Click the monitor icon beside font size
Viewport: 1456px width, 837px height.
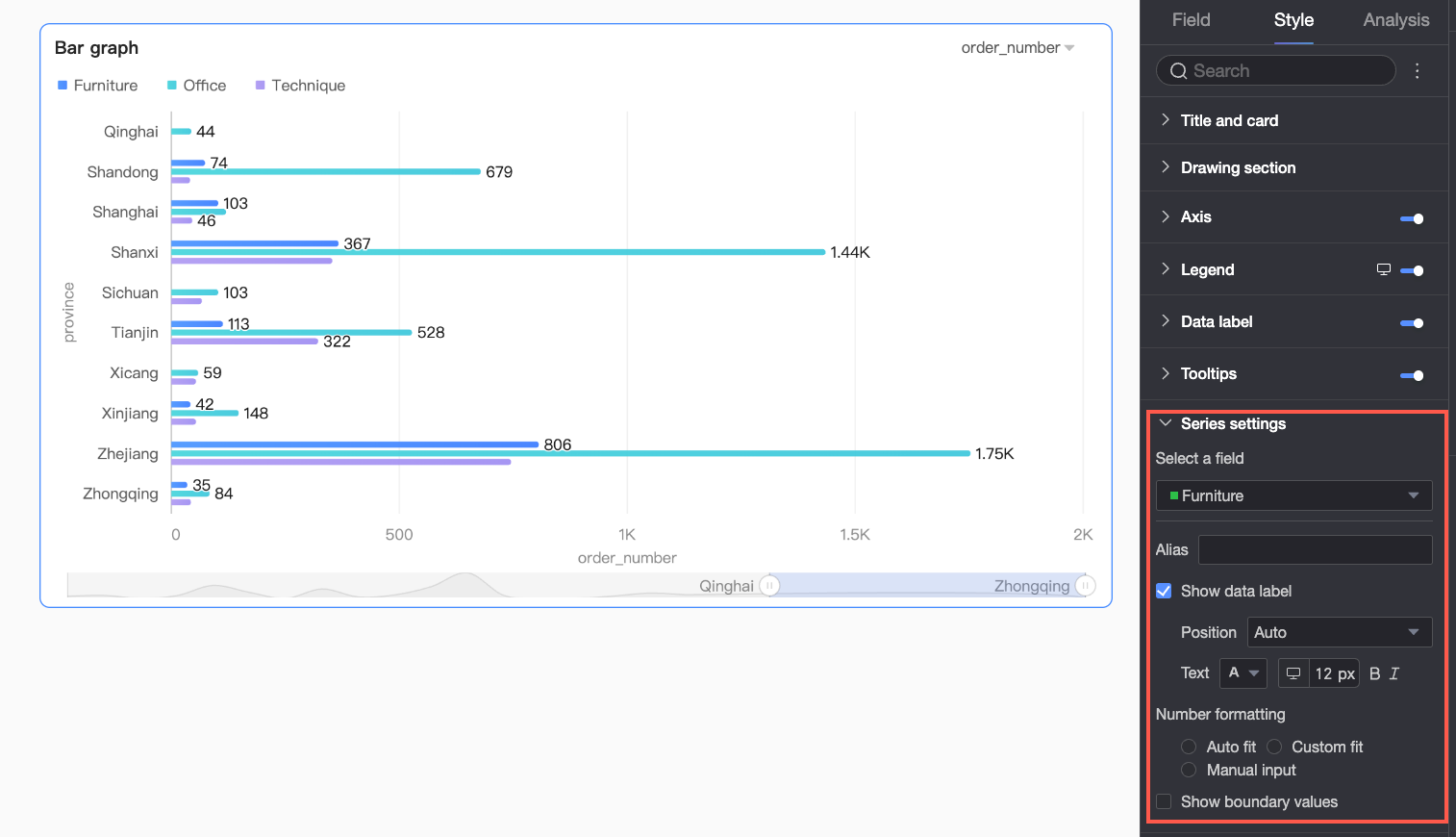[x=1293, y=673]
